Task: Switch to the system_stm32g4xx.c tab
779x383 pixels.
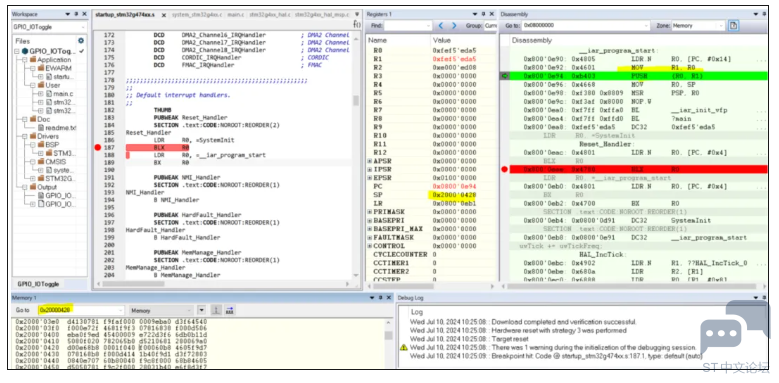Action: click(x=197, y=15)
